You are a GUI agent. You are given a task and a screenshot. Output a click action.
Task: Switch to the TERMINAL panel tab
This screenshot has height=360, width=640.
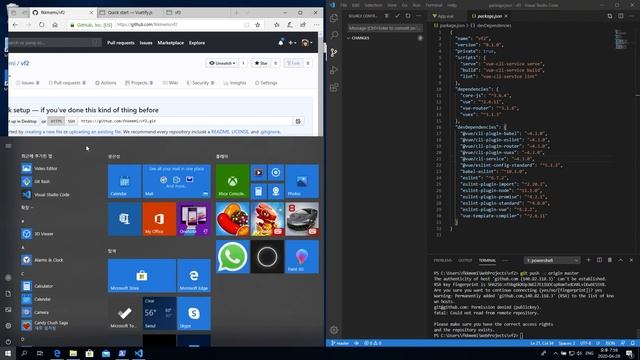(487, 260)
